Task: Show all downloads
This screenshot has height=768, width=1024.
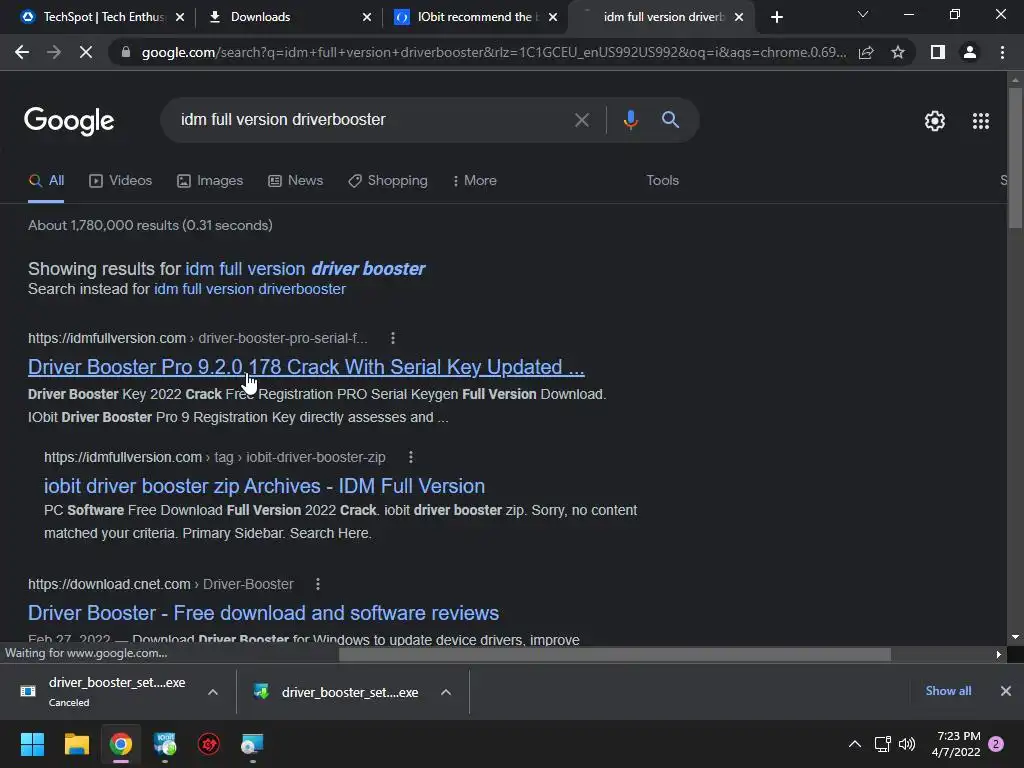Action: [x=948, y=691]
